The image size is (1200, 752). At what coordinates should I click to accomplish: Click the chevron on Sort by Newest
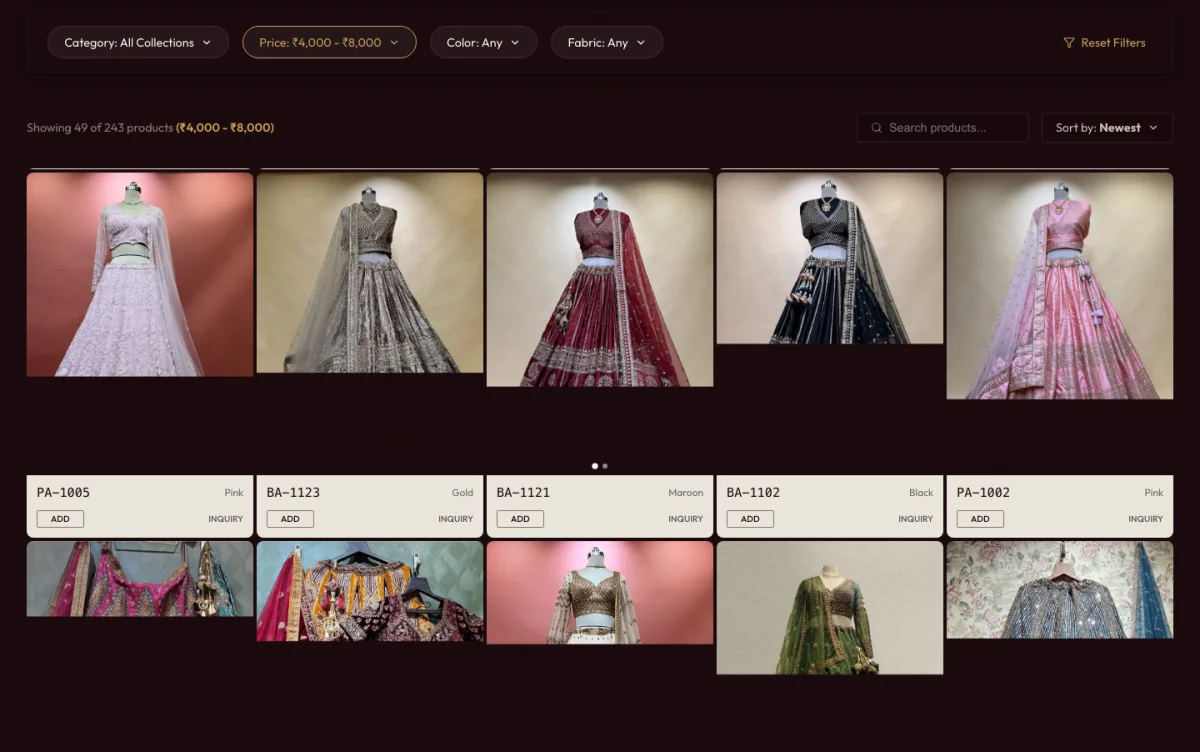tap(1153, 128)
